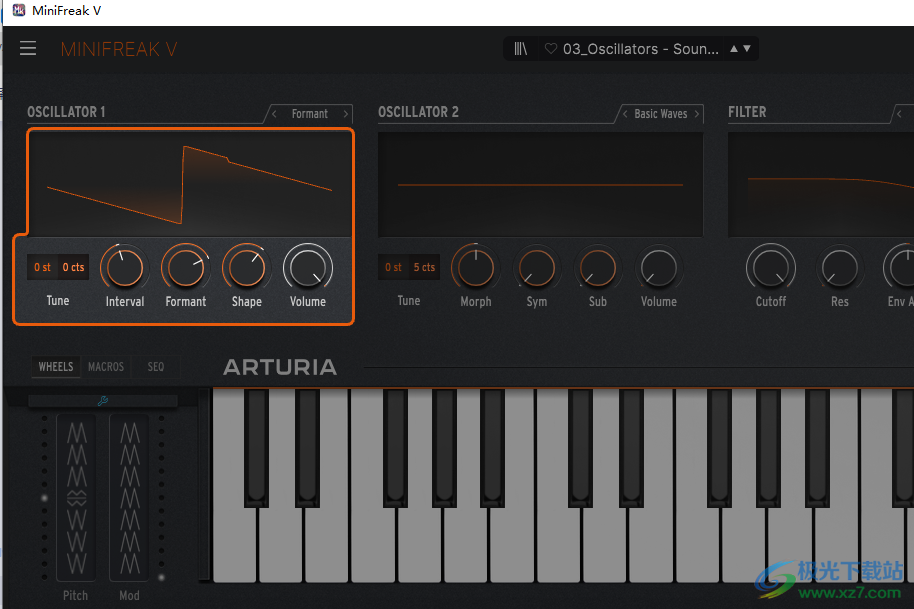The width and height of the screenshot is (914, 609).
Task: Click the blue wrench icon above Pitch wheel
Action: click(x=101, y=400)
